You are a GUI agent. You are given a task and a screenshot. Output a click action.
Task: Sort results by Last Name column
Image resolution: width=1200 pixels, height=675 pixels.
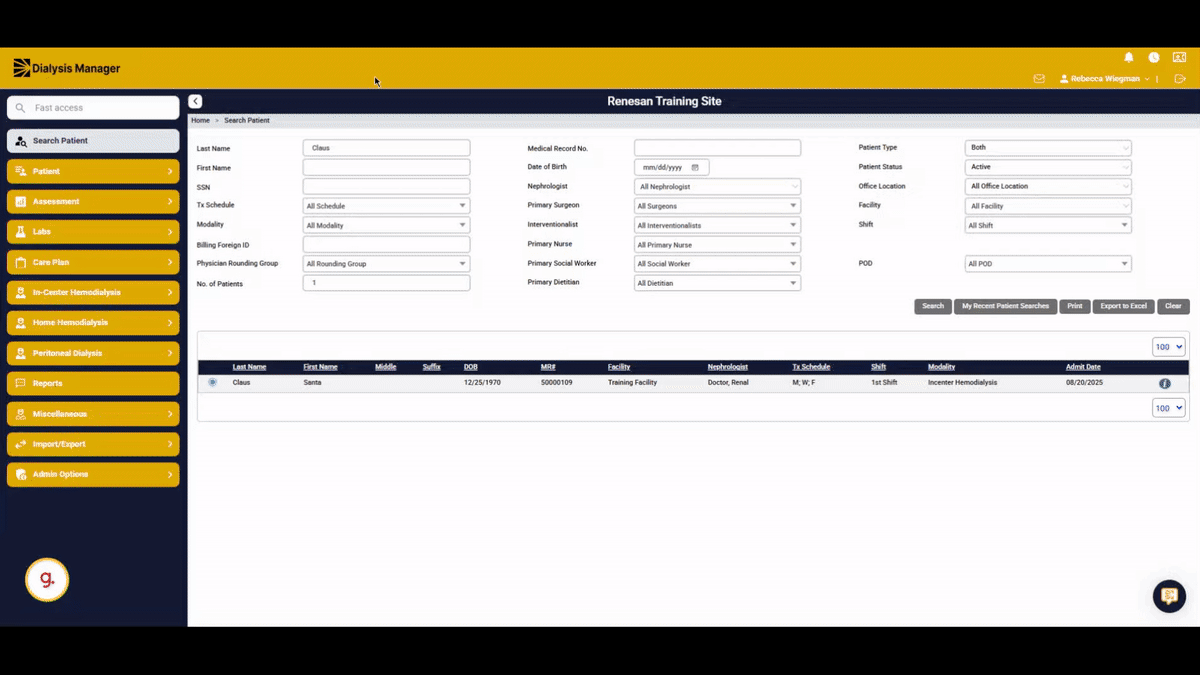[249, 367]
